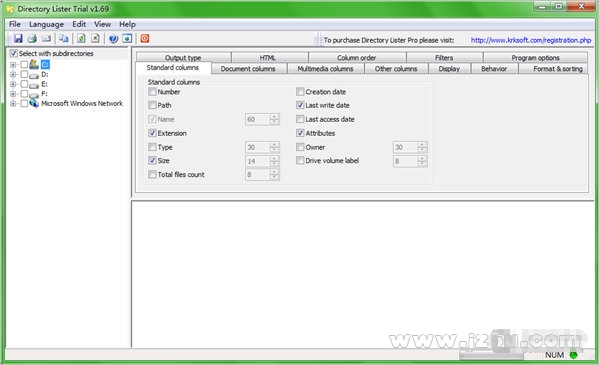Uncheck the Size column checkbox
599x365 pixels.
coord(152,161)
